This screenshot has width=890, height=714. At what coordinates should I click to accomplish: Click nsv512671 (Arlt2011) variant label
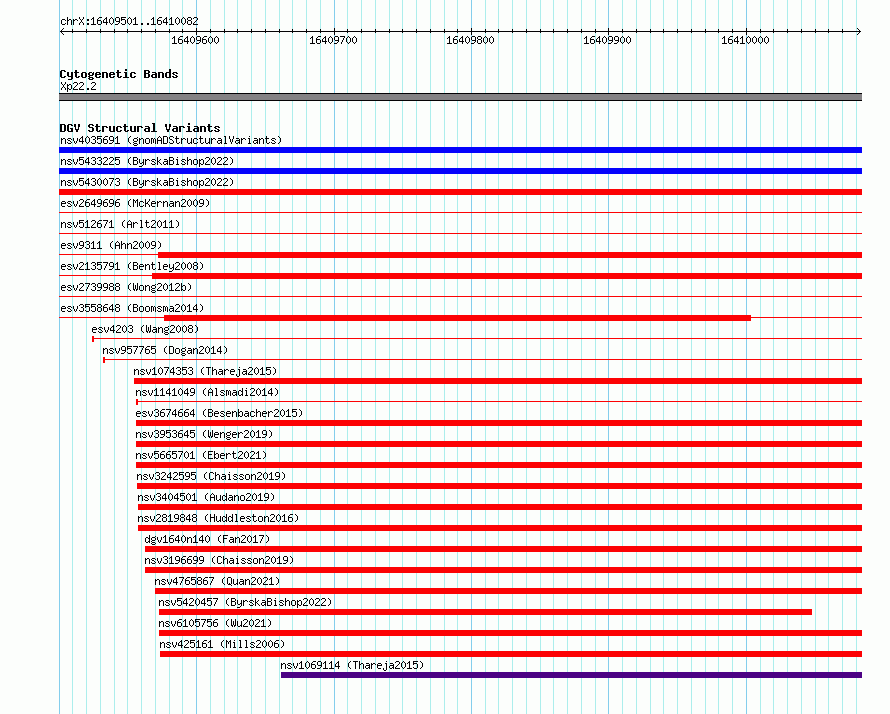pos(120,224)
